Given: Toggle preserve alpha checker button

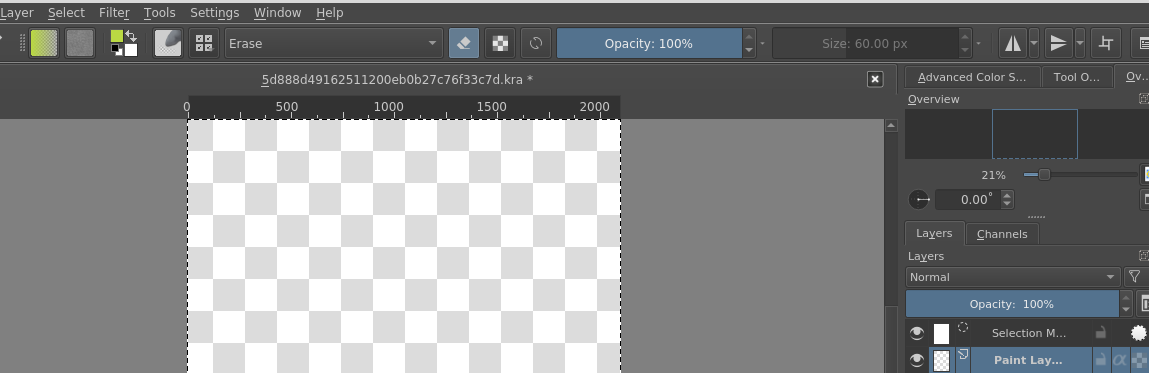Looking at the screenshot, I should point(500,43).
